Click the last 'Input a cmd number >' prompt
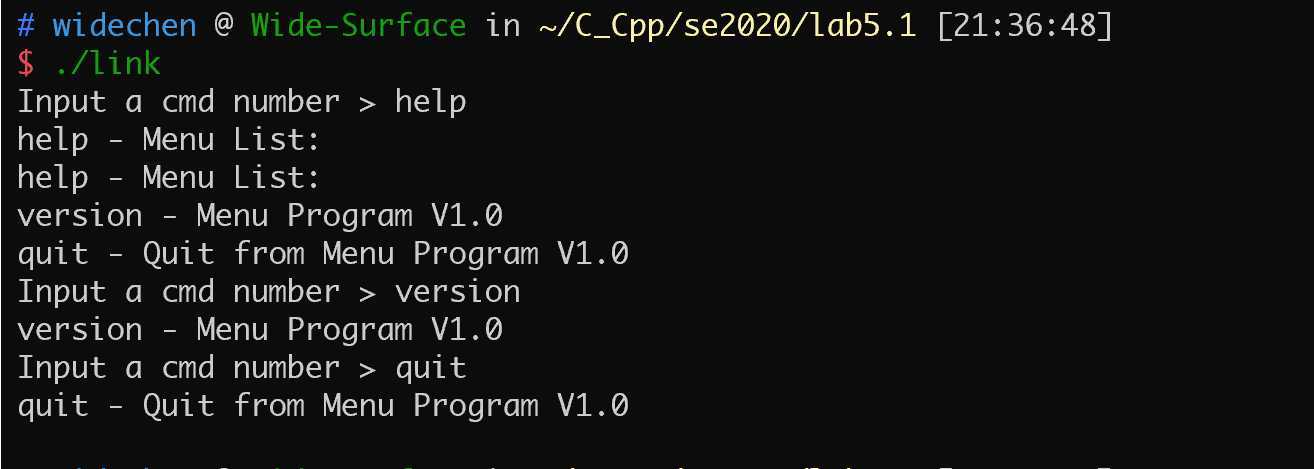The image size is (1314, 469). coord(197,368)
